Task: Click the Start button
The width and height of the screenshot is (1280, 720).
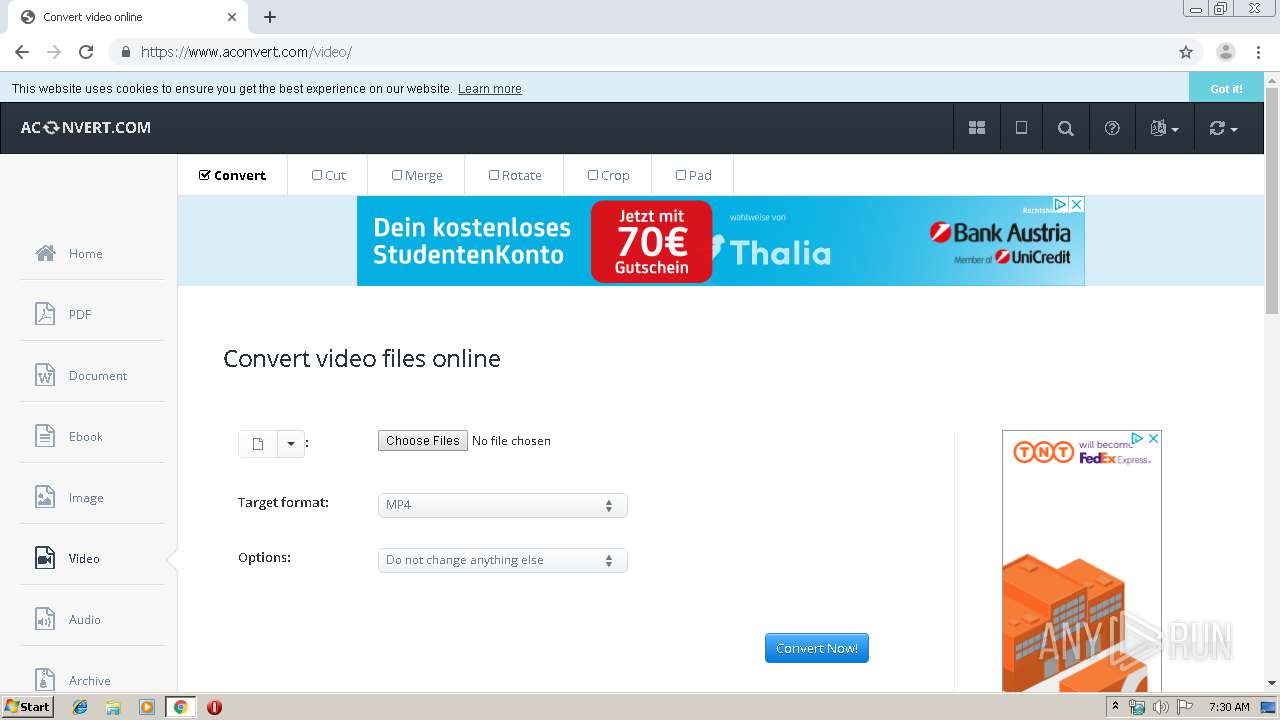Action: (x=28, y=707)
